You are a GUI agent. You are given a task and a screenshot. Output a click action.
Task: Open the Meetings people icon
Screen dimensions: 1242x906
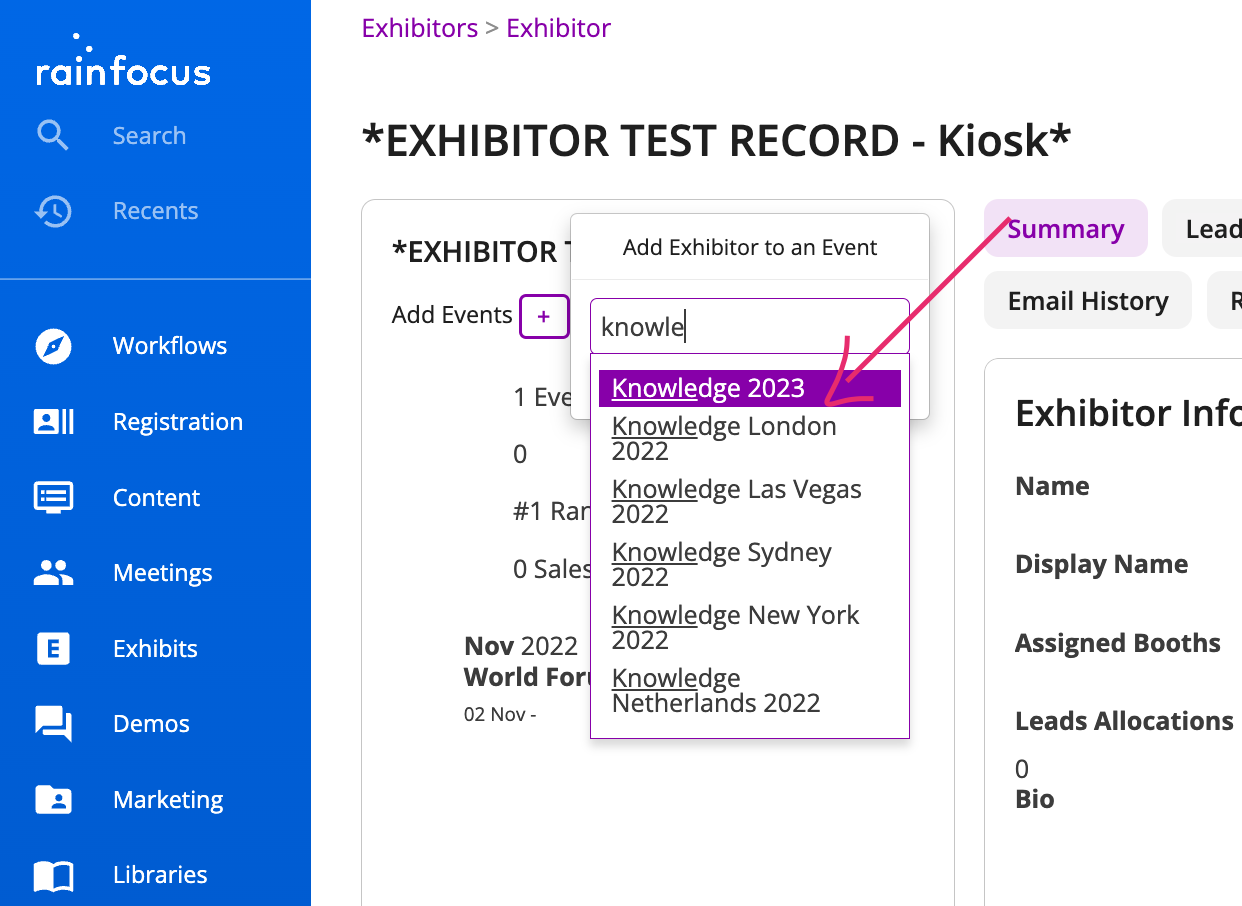tap(53, 573)
